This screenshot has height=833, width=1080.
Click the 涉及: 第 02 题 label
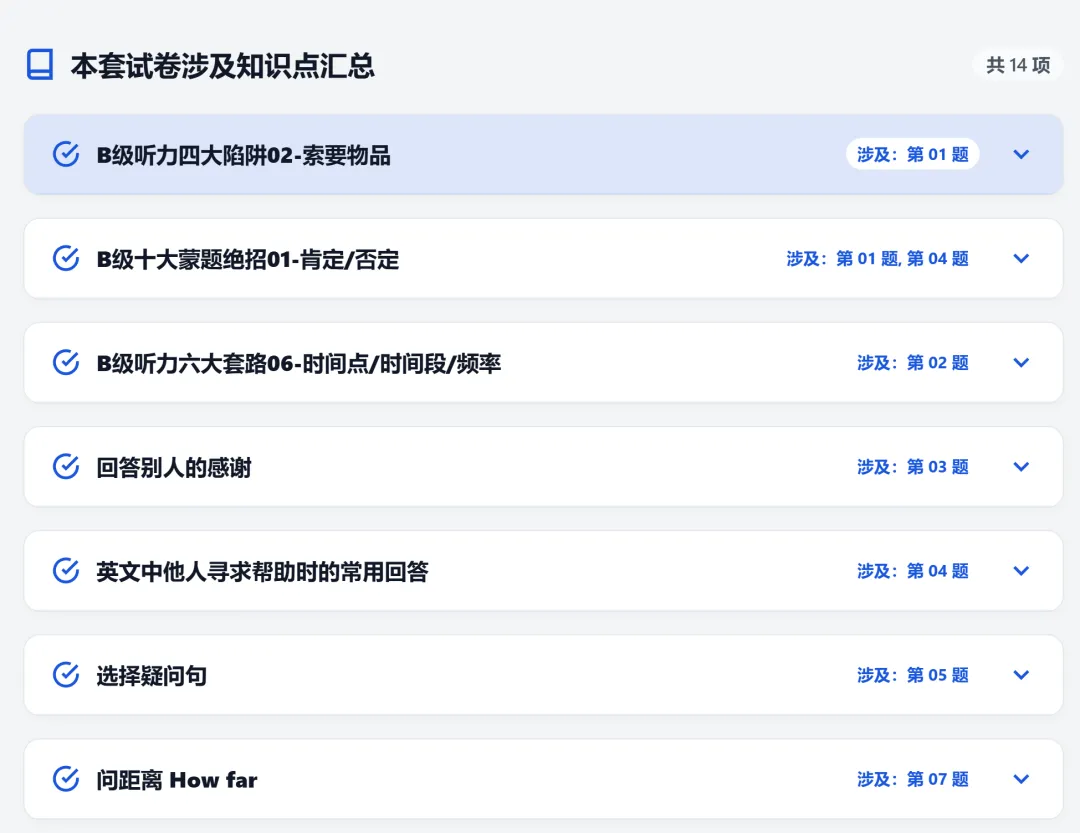(x=913, y=362)
